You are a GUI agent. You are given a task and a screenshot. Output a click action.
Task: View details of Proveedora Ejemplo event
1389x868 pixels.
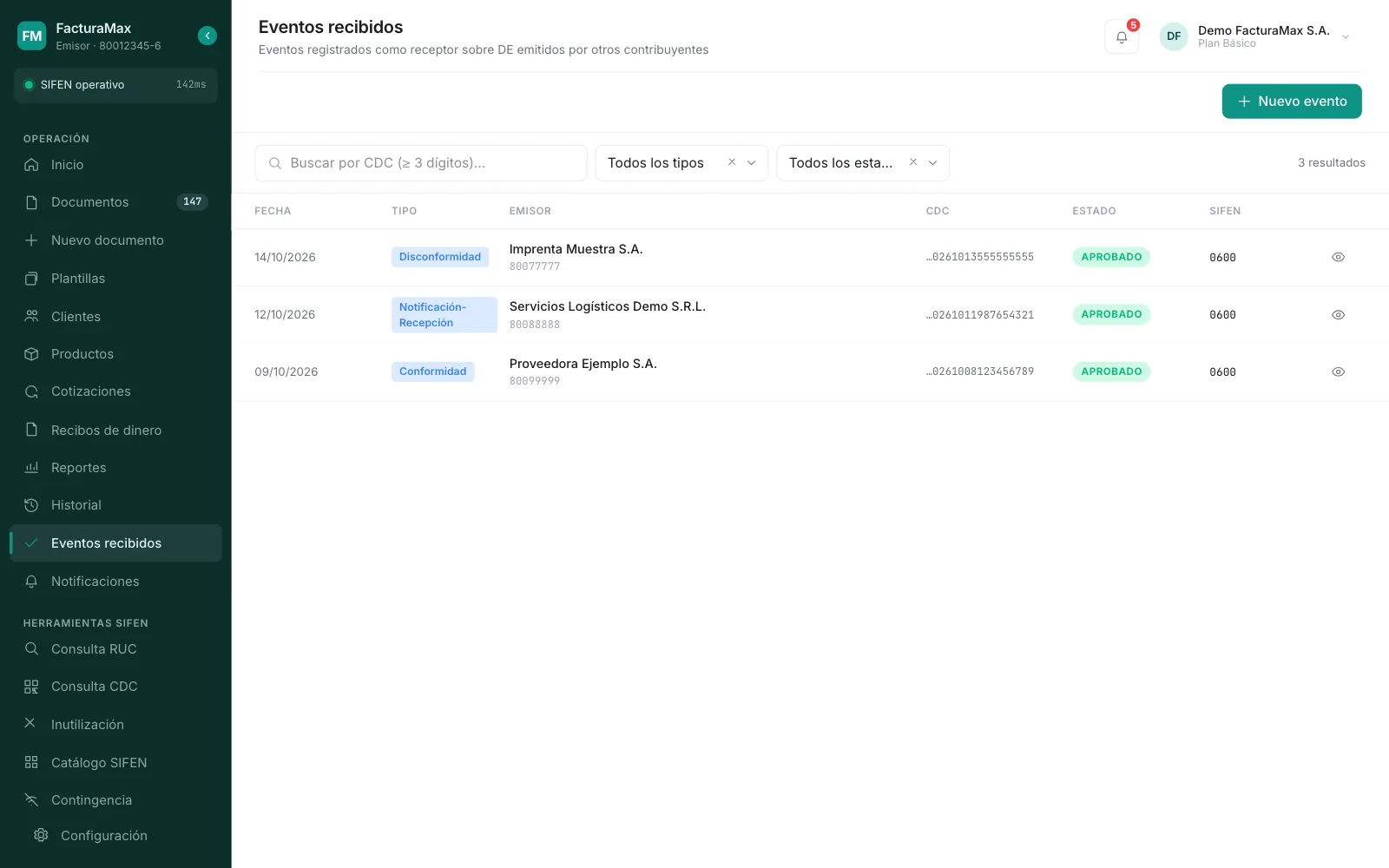pyautogui.click(x=1338, y=372)
